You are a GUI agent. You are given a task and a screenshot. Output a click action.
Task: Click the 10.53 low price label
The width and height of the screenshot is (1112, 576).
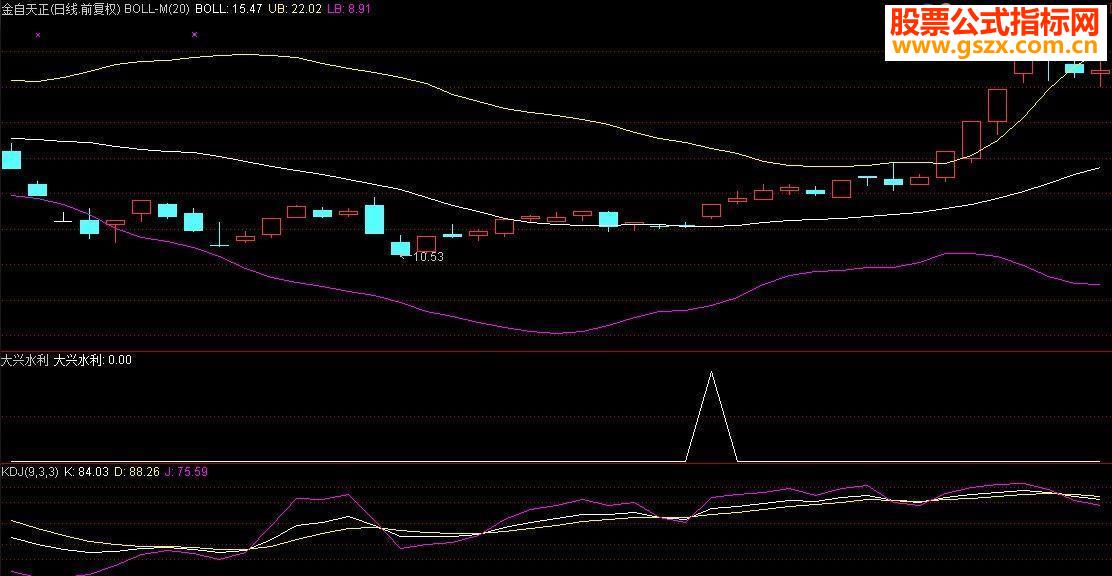click(x=428, y=257)
